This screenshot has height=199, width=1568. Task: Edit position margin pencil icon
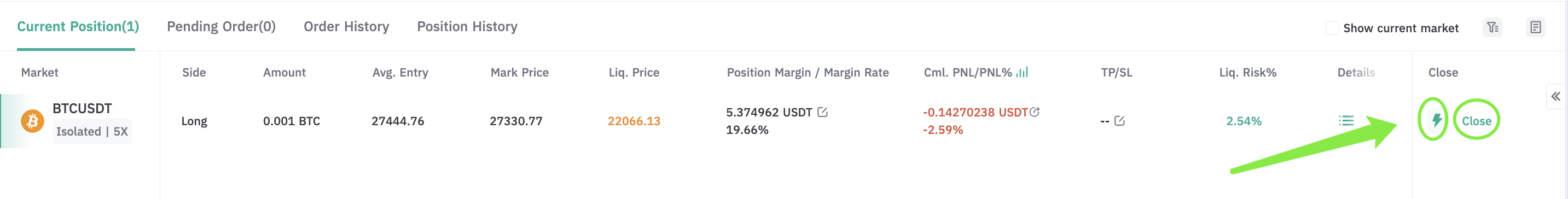click(822, 112)
